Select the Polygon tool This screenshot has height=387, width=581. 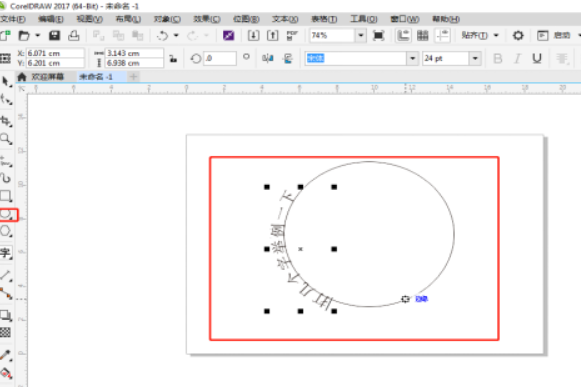click(x=6, y=232)
